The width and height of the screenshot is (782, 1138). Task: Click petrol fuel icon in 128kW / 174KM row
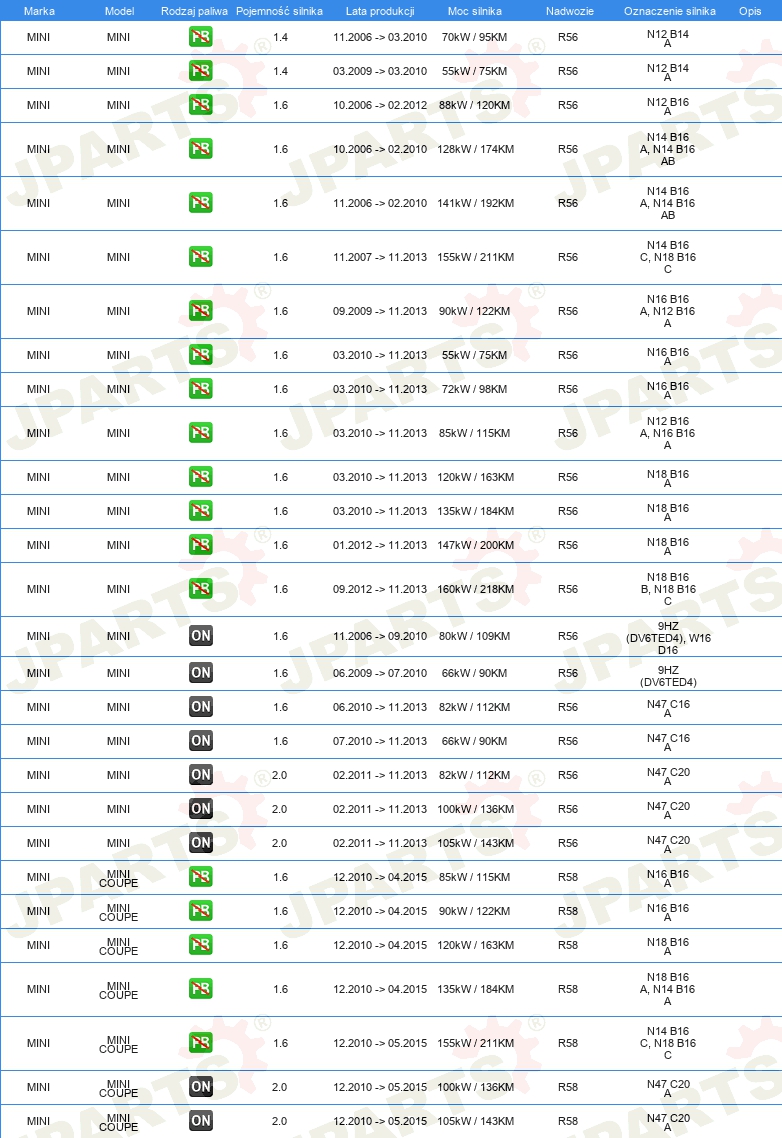click(200, 149)
